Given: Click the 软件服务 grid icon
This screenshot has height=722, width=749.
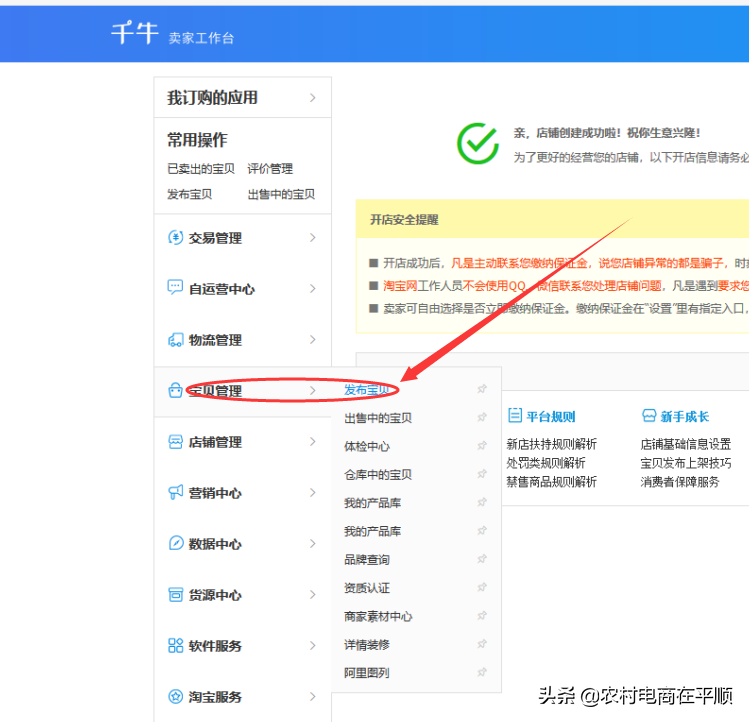Looking at the screenshot, I should [175, 646].
